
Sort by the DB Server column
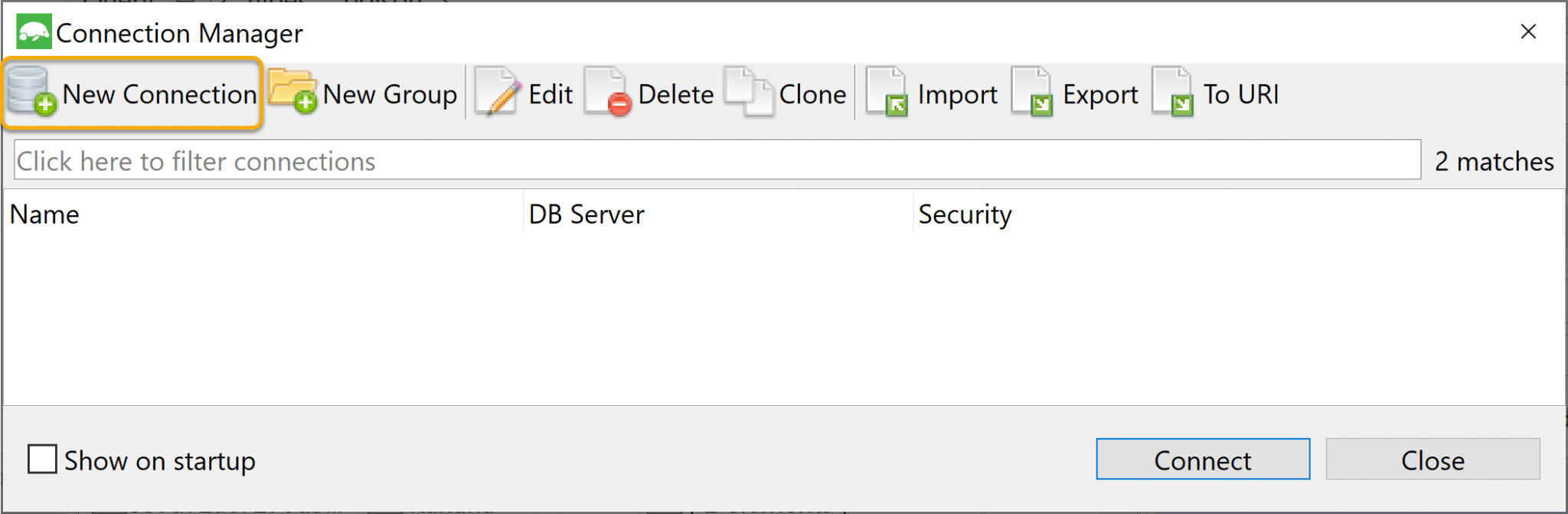[x=586, y=214]
